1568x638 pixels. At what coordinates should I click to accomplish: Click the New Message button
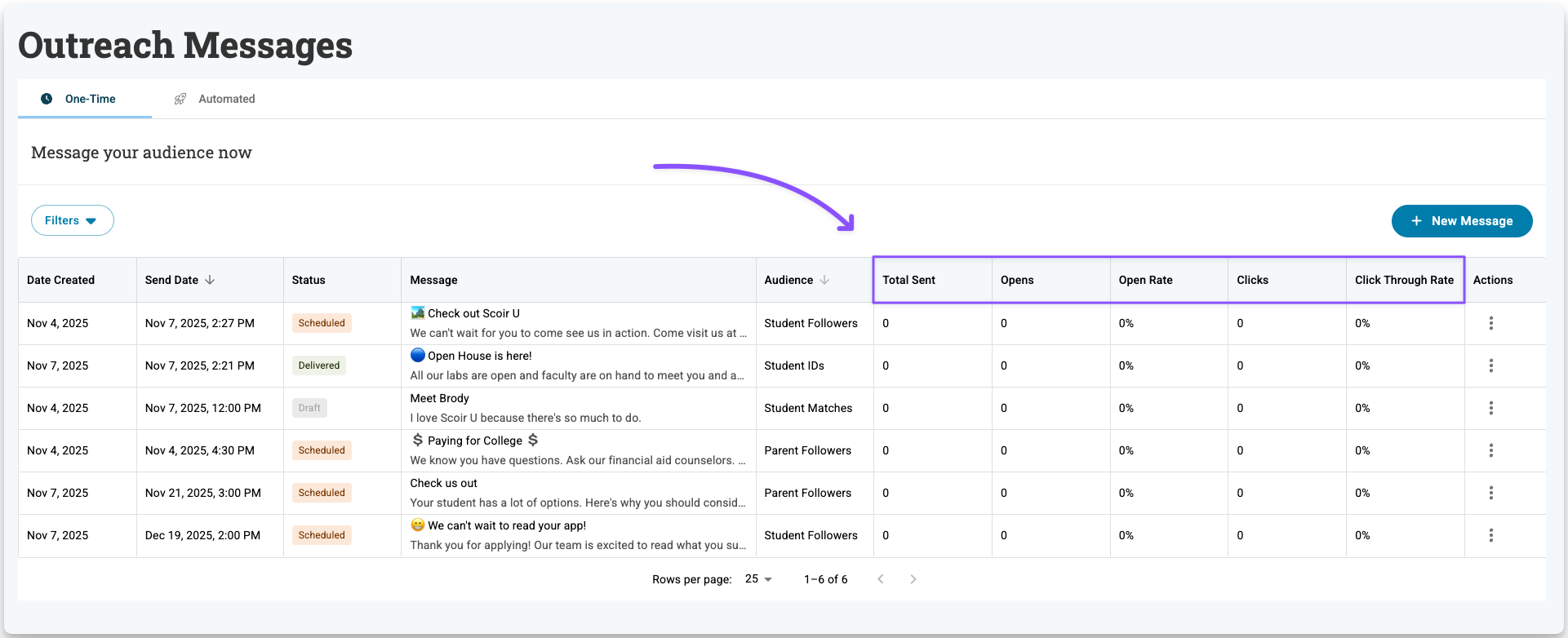(1461, 221)
